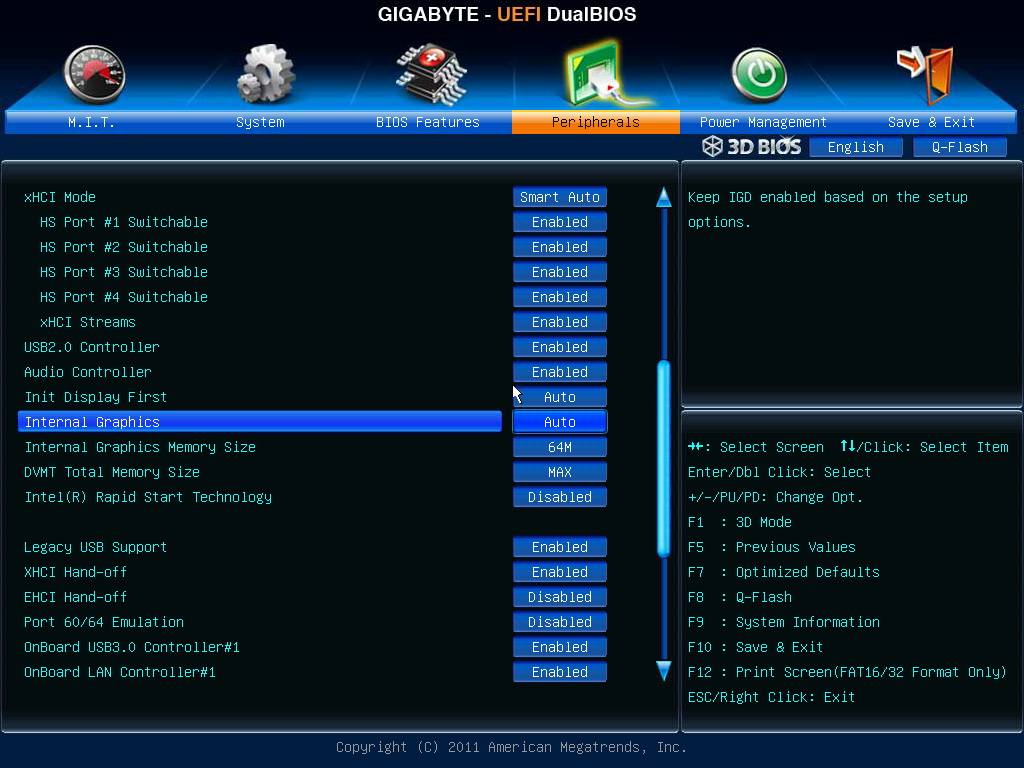The height and width of the screenshot is (768, 1024).
Task: Click the 3D BIOS cube logo
Action: click(x=712, y=146)
